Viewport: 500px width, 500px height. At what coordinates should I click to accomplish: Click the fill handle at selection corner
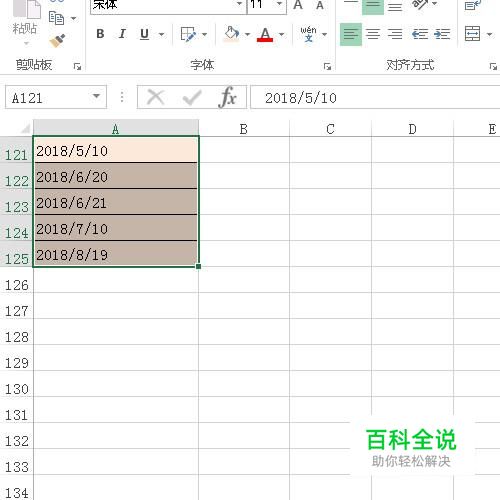point(198,266)
